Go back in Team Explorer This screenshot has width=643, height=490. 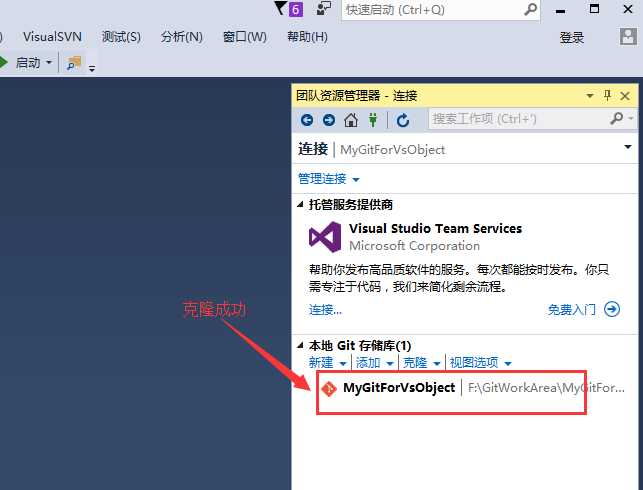pyautogui.click(x=307, y=120)
